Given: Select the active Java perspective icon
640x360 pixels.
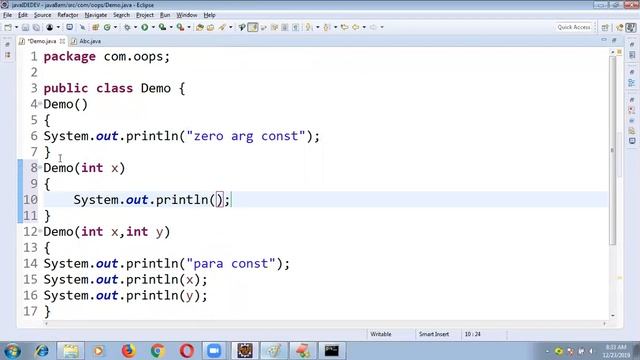Looking at the screenshot, I should pos(631,27).
